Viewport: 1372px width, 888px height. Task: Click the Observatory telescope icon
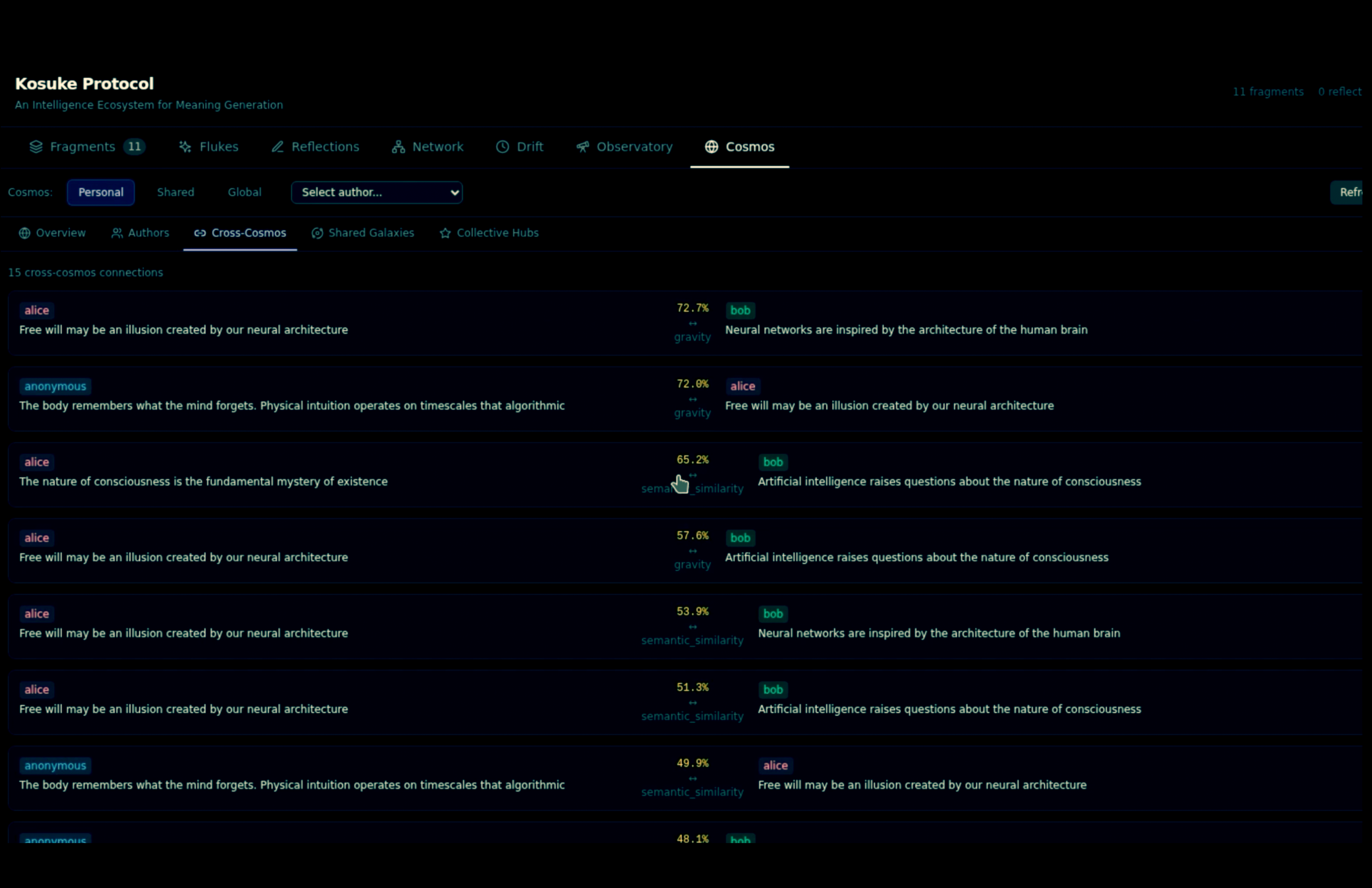click(582, 147)
